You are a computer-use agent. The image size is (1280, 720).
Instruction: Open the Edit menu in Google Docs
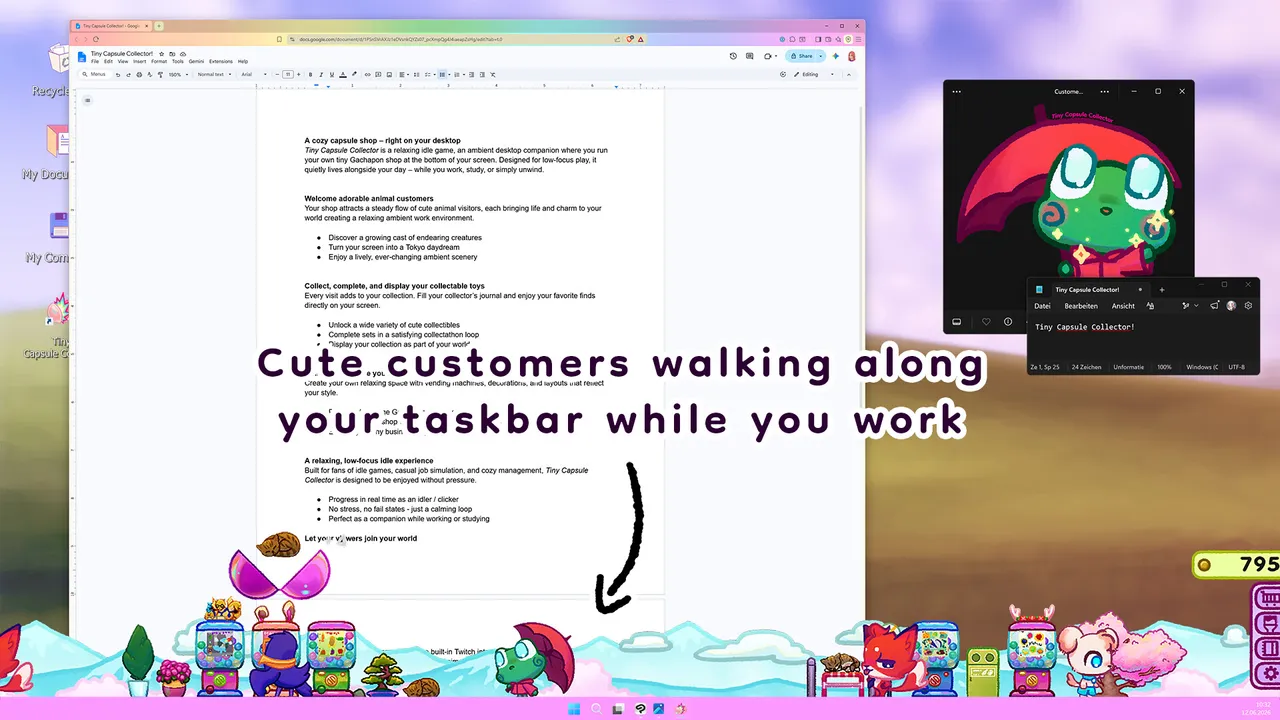coord(108,61)
